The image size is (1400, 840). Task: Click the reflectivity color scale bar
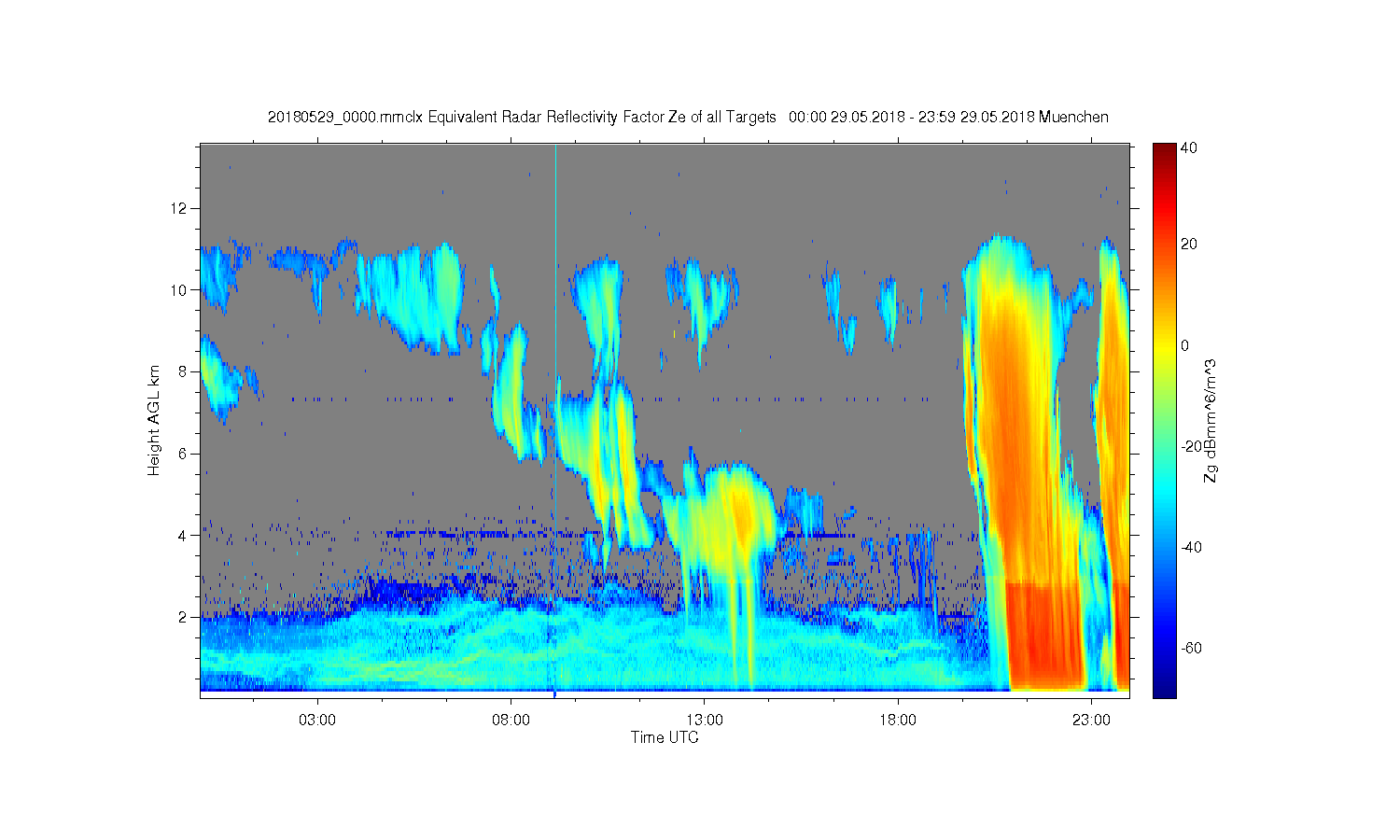pos(1164,420)
